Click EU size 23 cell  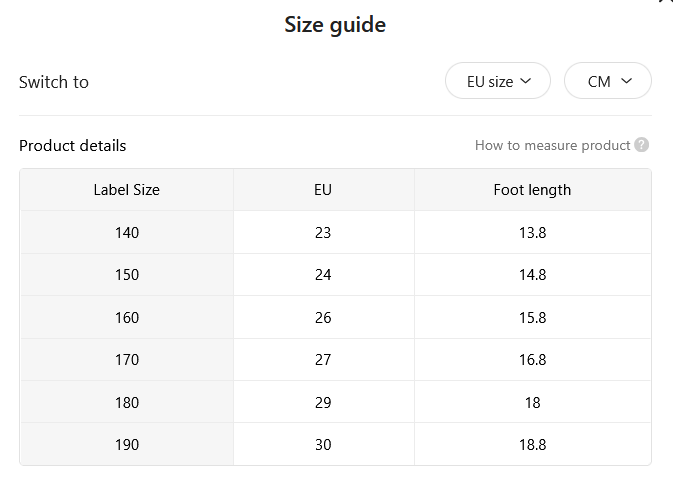(324, 232)
